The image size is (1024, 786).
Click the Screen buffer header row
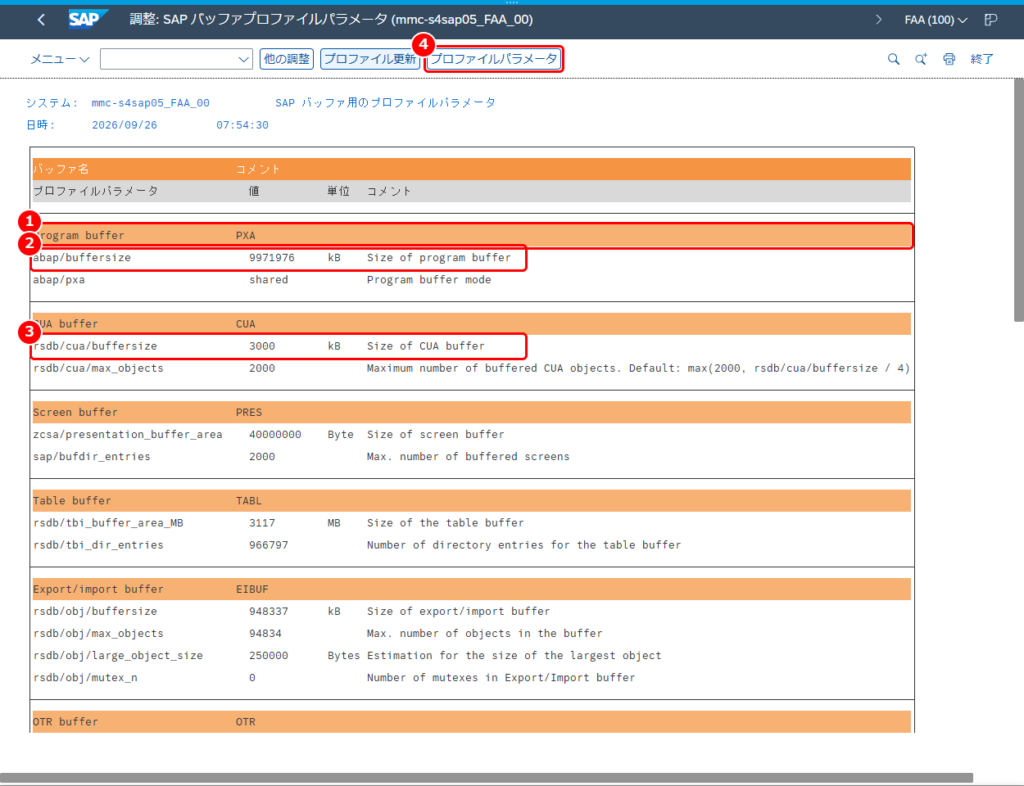pos(472,412)
